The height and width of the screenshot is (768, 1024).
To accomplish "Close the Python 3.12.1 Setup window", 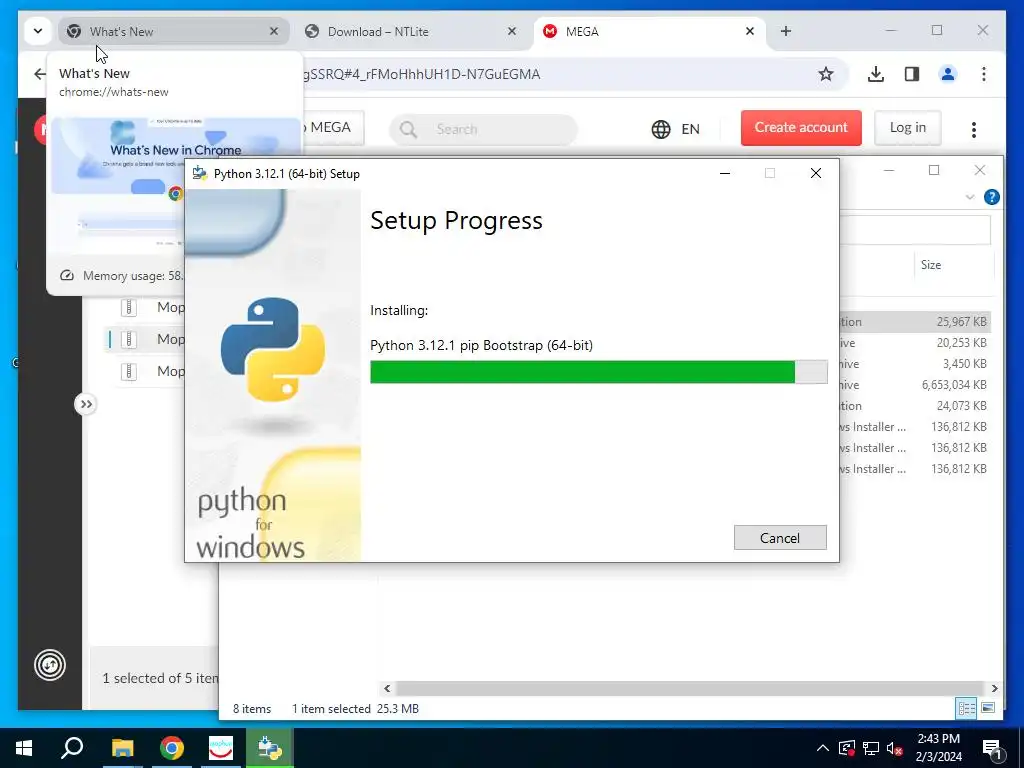I will tap(816, 173).
